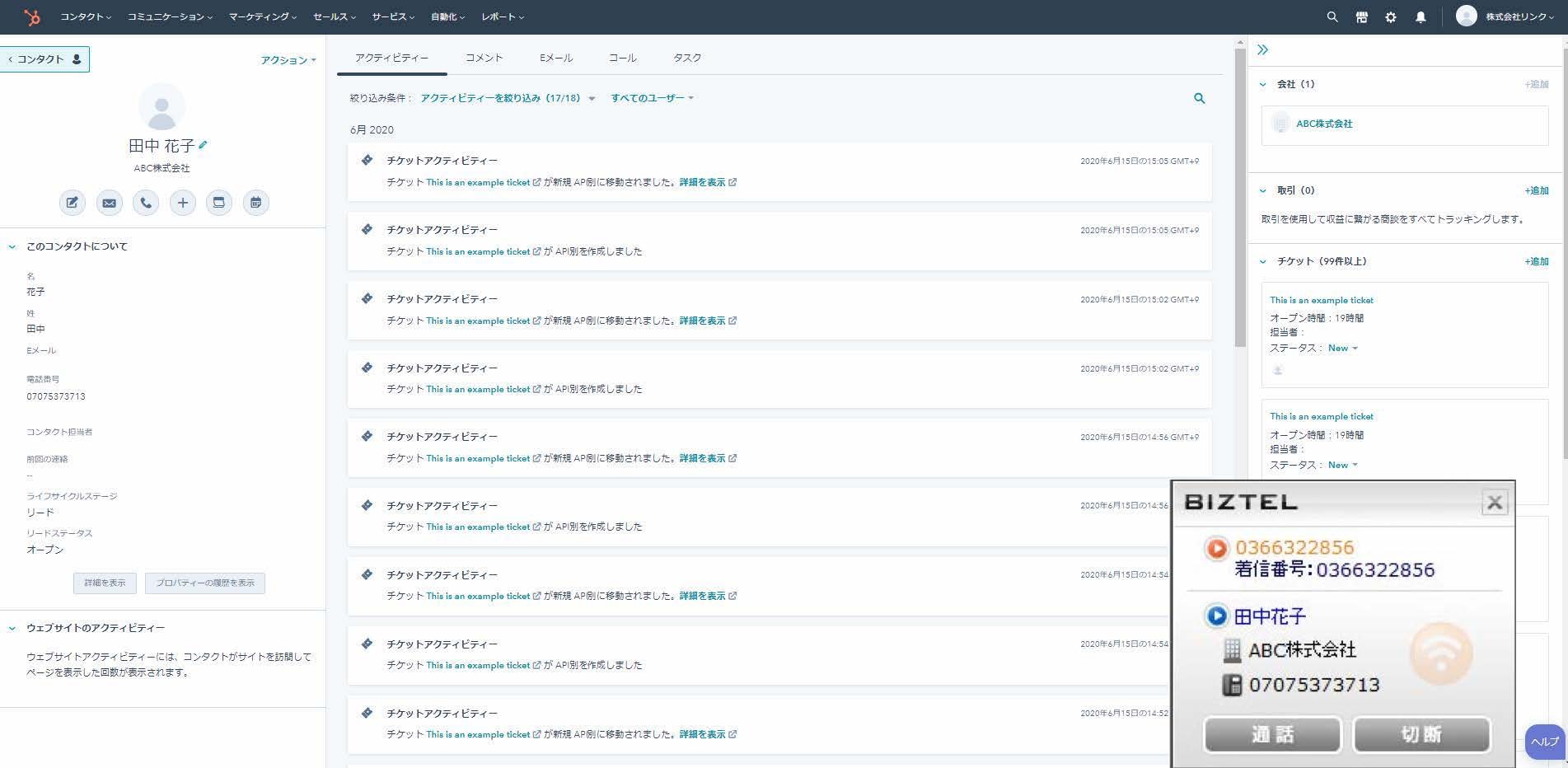The height and width of the screenshot is (768, 1568).
Task: Open the マーケティング menu in navigation bar
Action: [262, 17]
